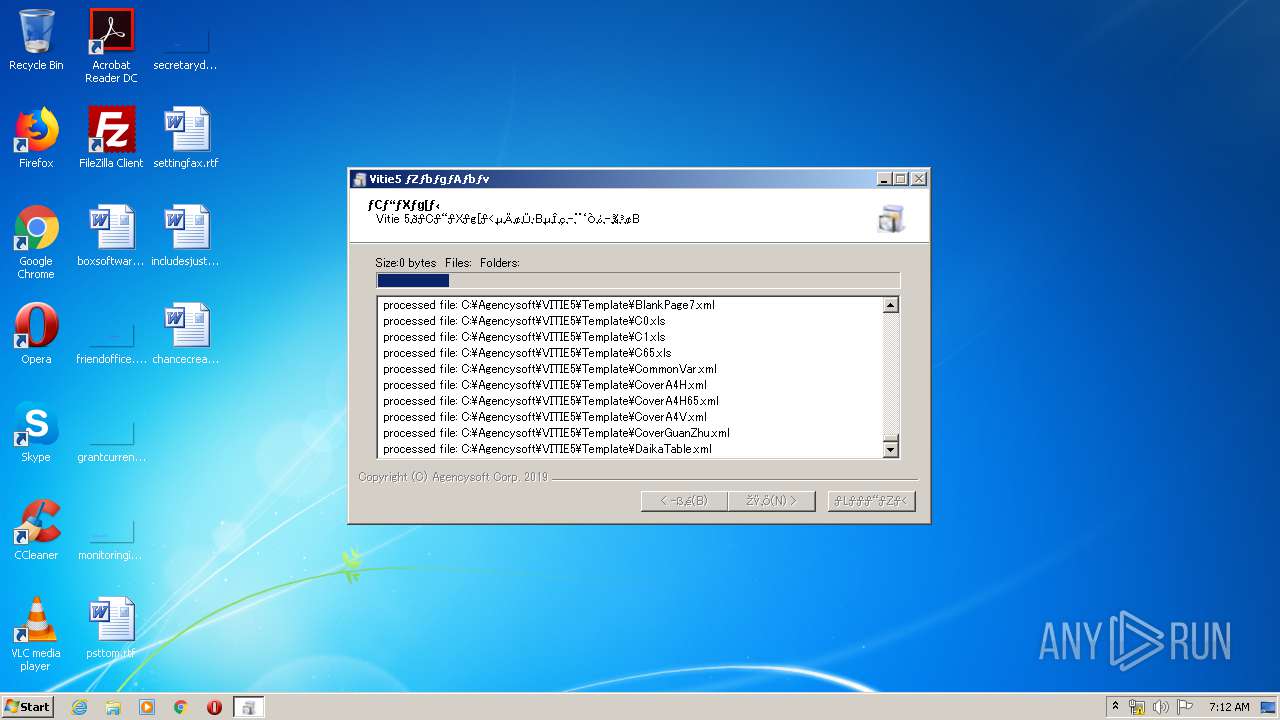Open Windows Explorer from the taskbar

[113, 707]
